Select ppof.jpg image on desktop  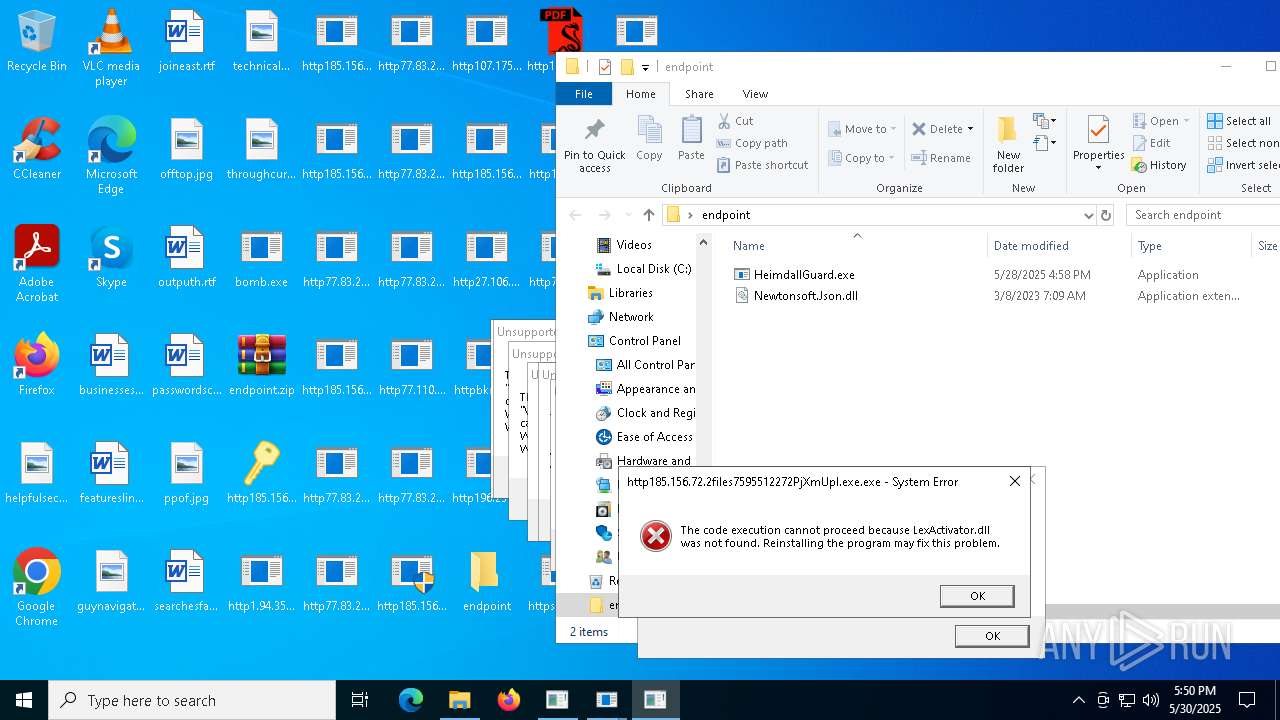coord(186,472)
